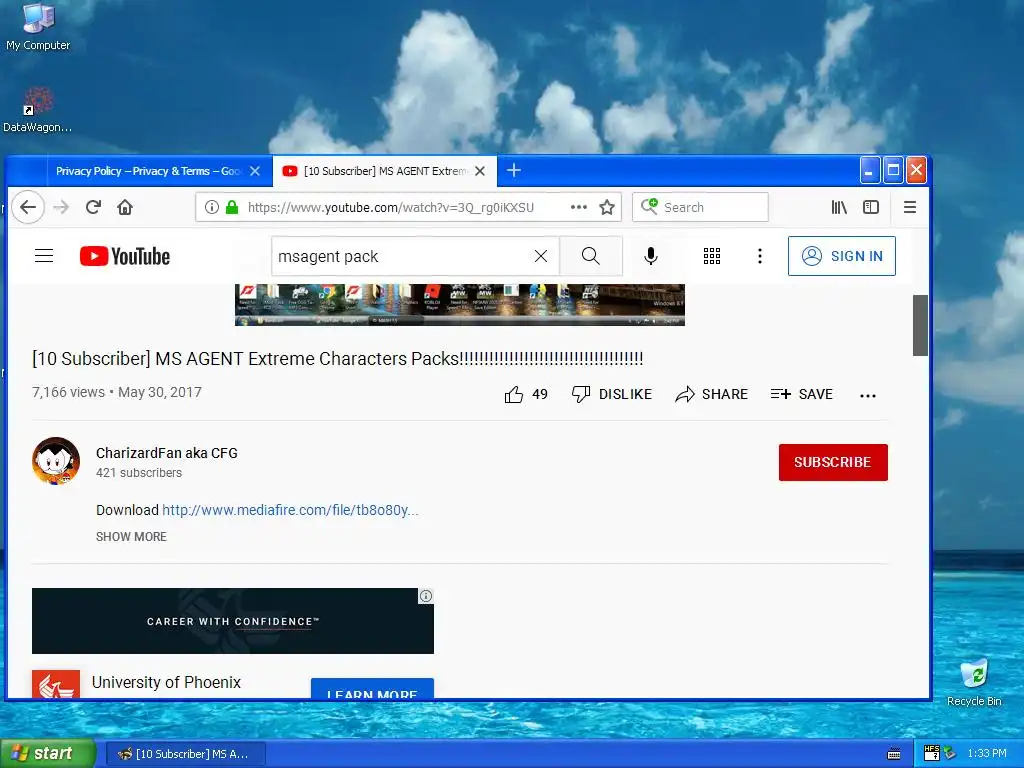Open the Firefox hamburger menu

pyautogui.click(x=910, y=208)
